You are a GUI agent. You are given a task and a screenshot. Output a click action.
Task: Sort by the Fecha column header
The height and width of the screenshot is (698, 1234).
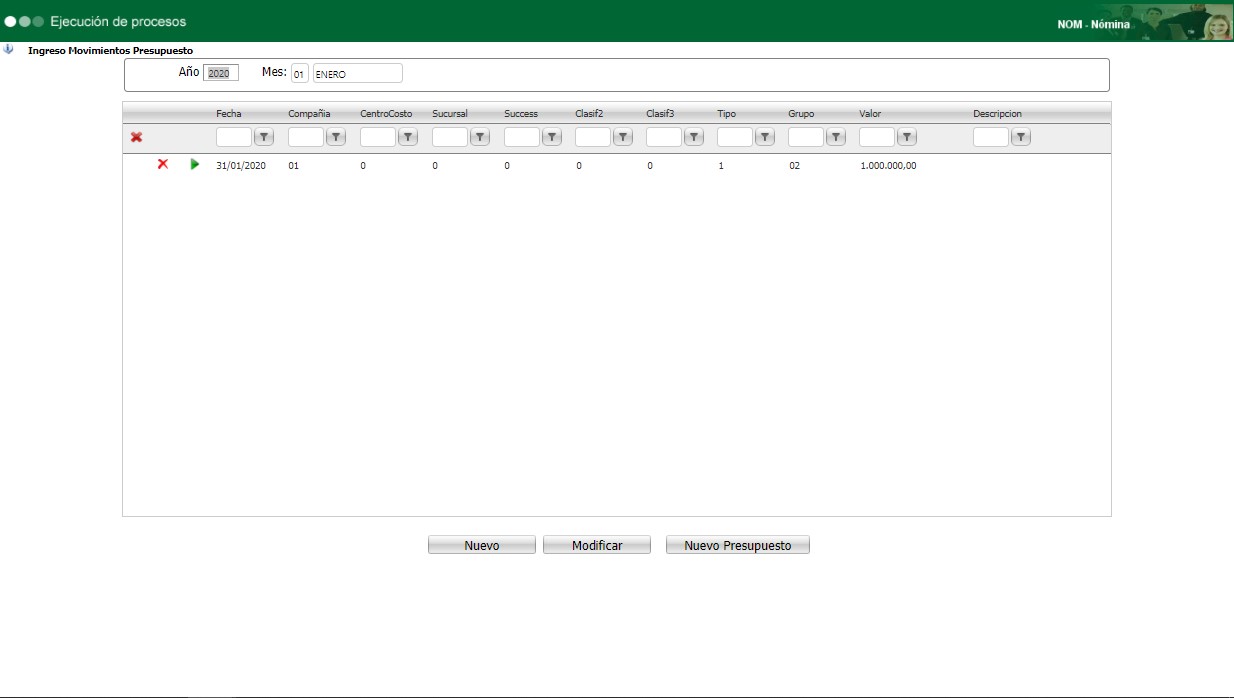[229, 114]
